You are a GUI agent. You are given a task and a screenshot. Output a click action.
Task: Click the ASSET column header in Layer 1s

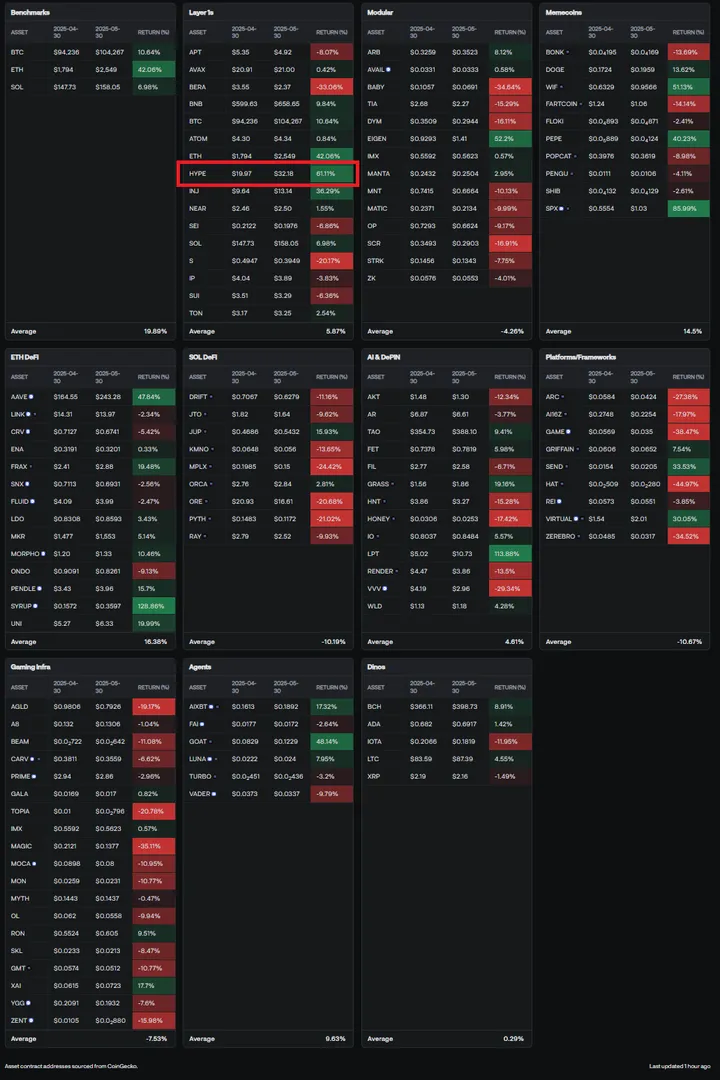[x=198, y=33]
